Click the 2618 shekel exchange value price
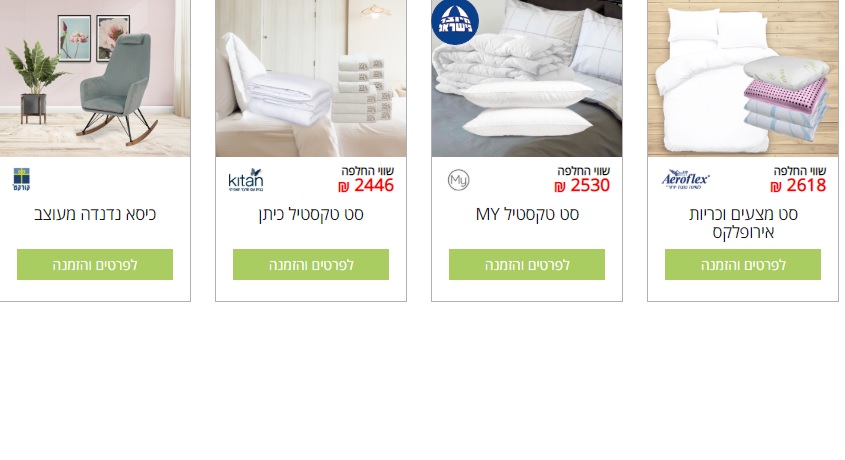845x460 pixels. coord(798,186)
